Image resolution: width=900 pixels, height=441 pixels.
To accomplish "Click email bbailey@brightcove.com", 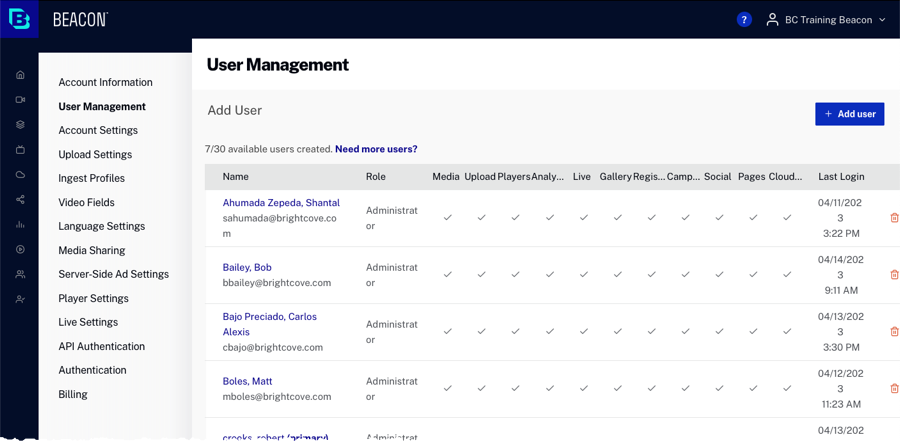I will click(277, 283).
